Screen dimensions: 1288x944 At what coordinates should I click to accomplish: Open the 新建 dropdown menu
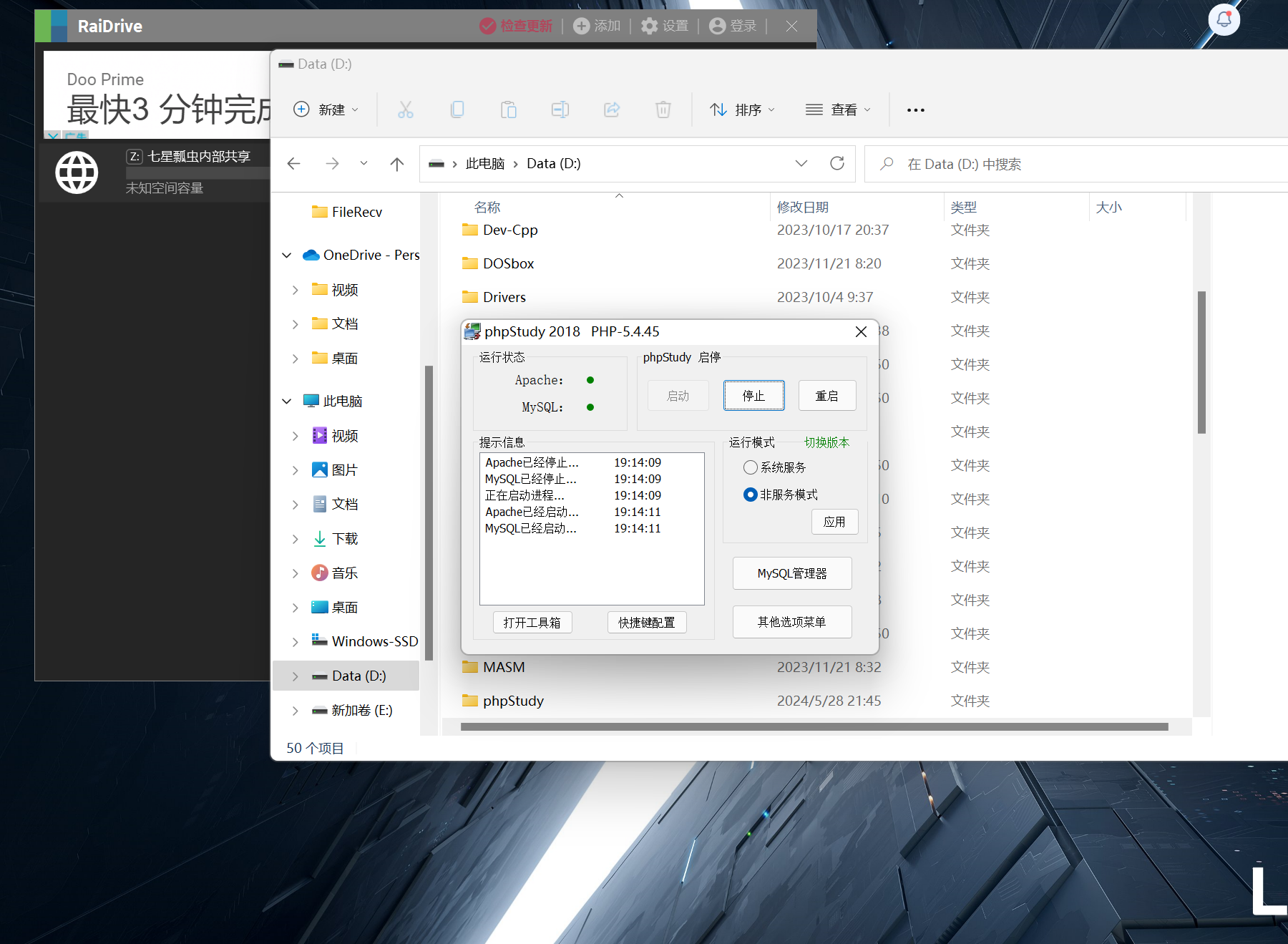tap(326, 110)
